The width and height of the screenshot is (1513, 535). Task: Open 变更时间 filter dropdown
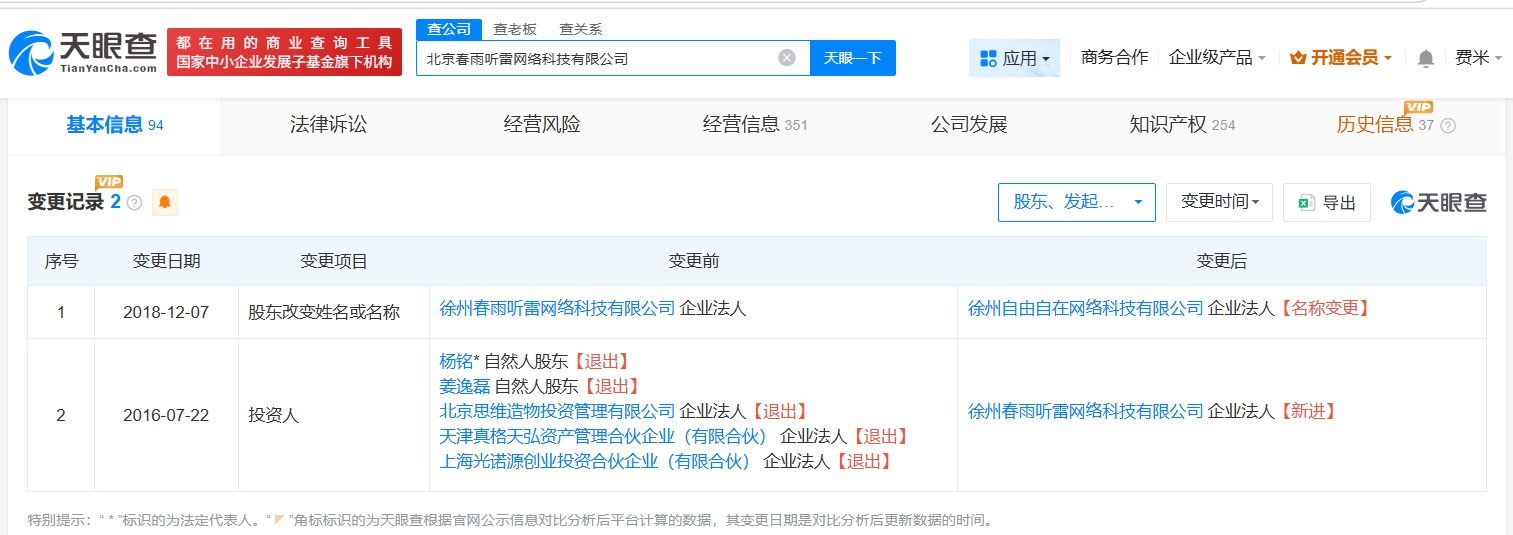point(1220,202)
